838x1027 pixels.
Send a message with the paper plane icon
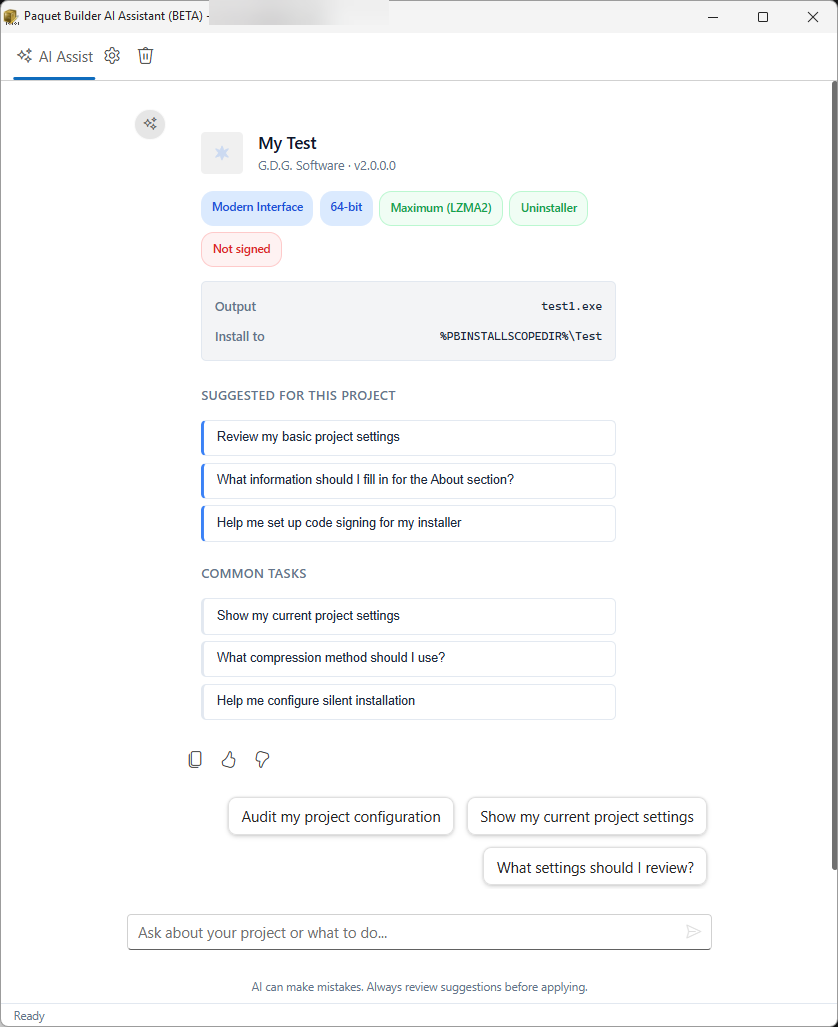(694, 931)
